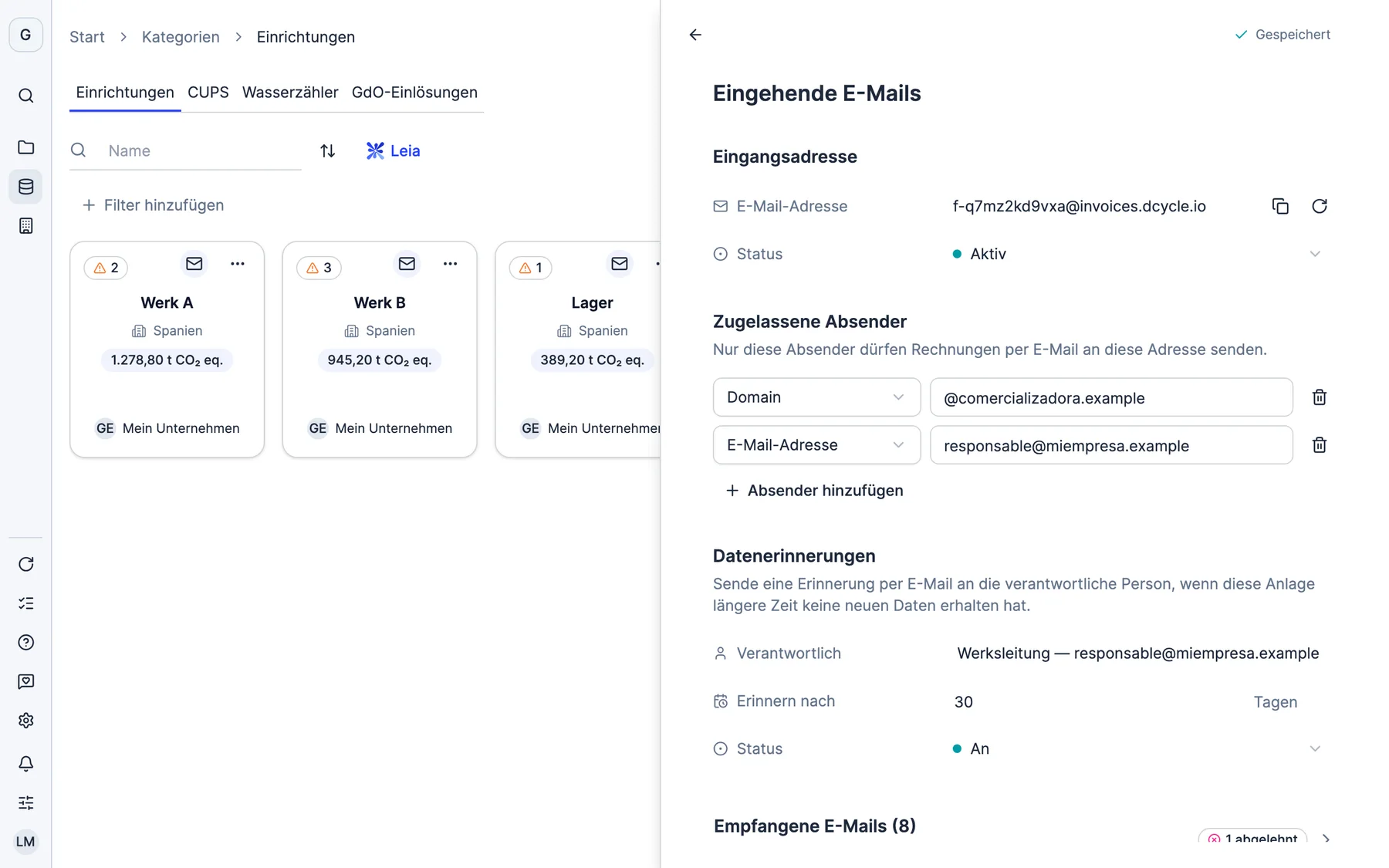The image size is (1389, 868).
Task: Open the folder icon in sidebar
Action: point(25,147)
